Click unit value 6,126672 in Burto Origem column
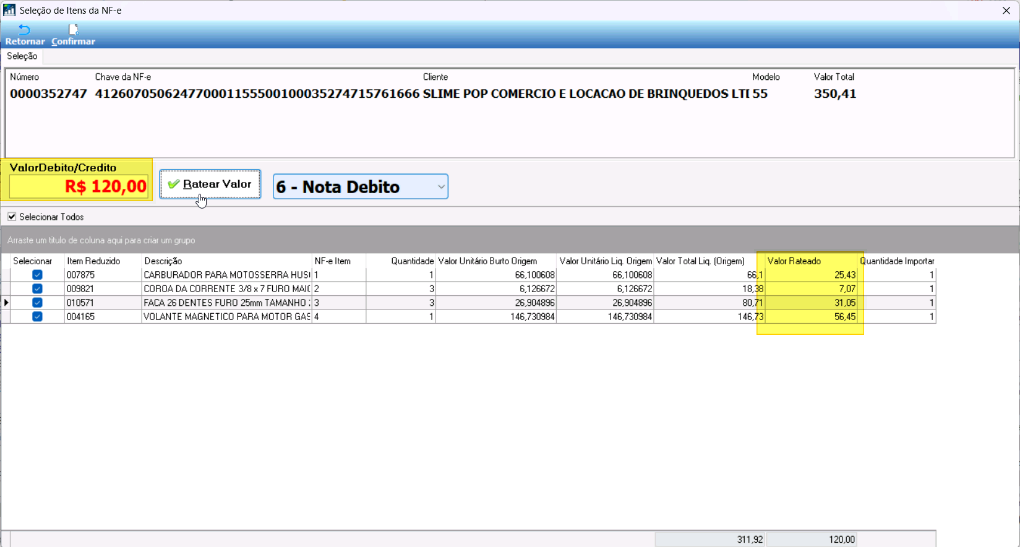The width and height of the screenshot is (1020, 547). pyautogui.click(x=496, y=289)
